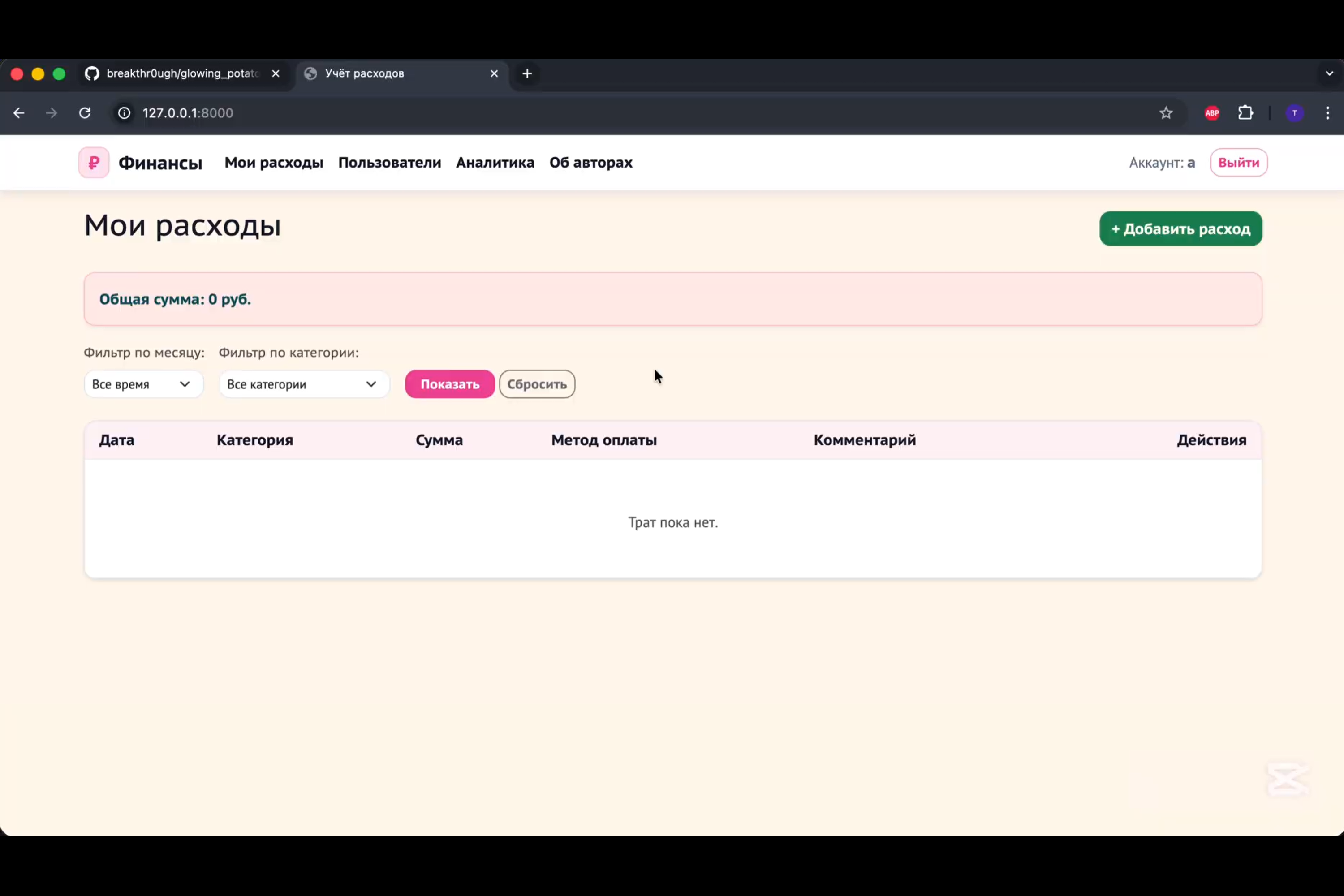
Task: View site information icon in address bar
Action: (124, 113)
